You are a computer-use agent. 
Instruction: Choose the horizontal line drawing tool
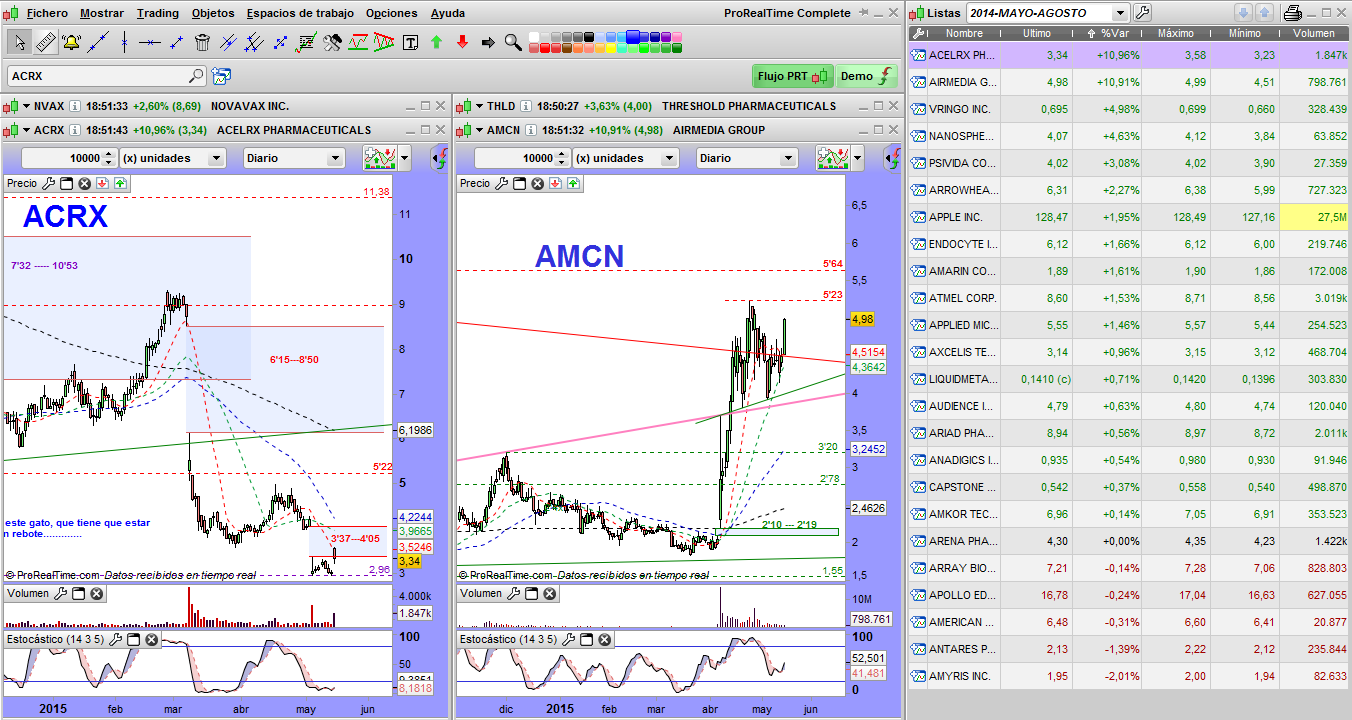tap(150, 42)
